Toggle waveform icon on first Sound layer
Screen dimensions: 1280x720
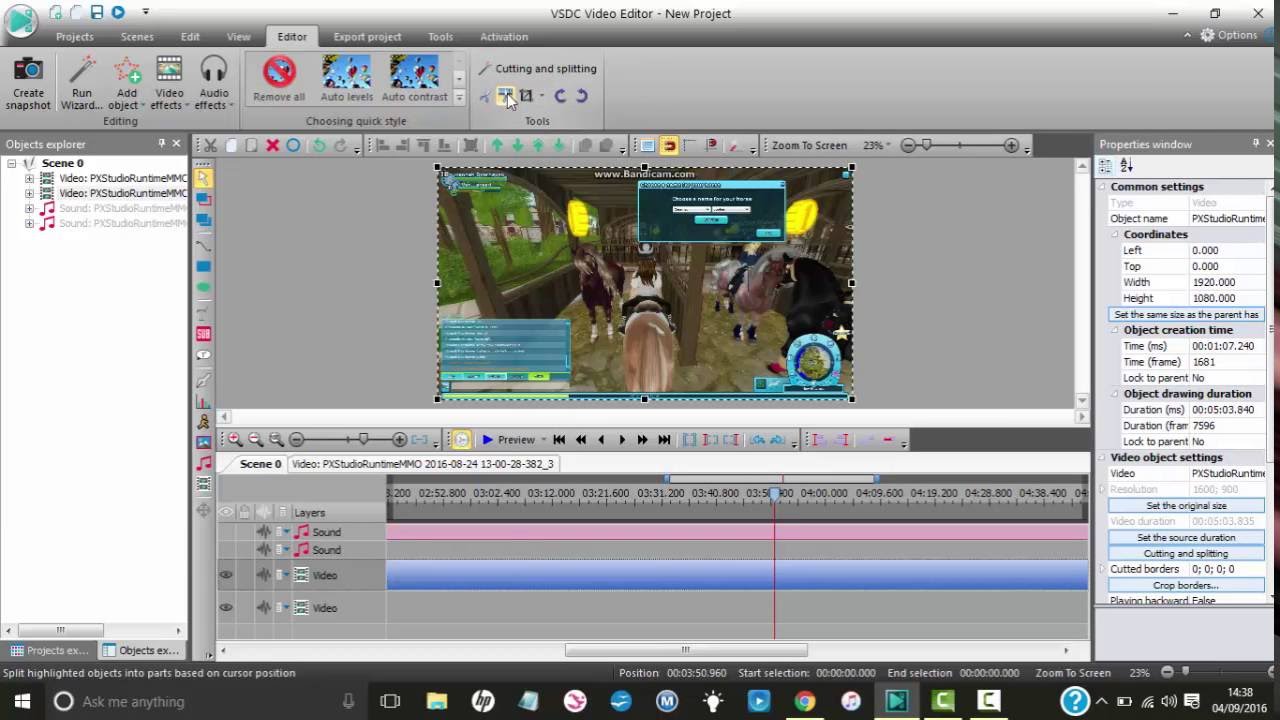pos(264,532)
